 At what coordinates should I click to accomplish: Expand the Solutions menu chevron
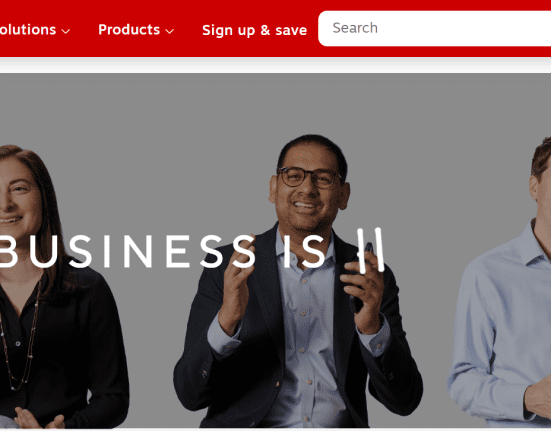[x=65, y=31]
